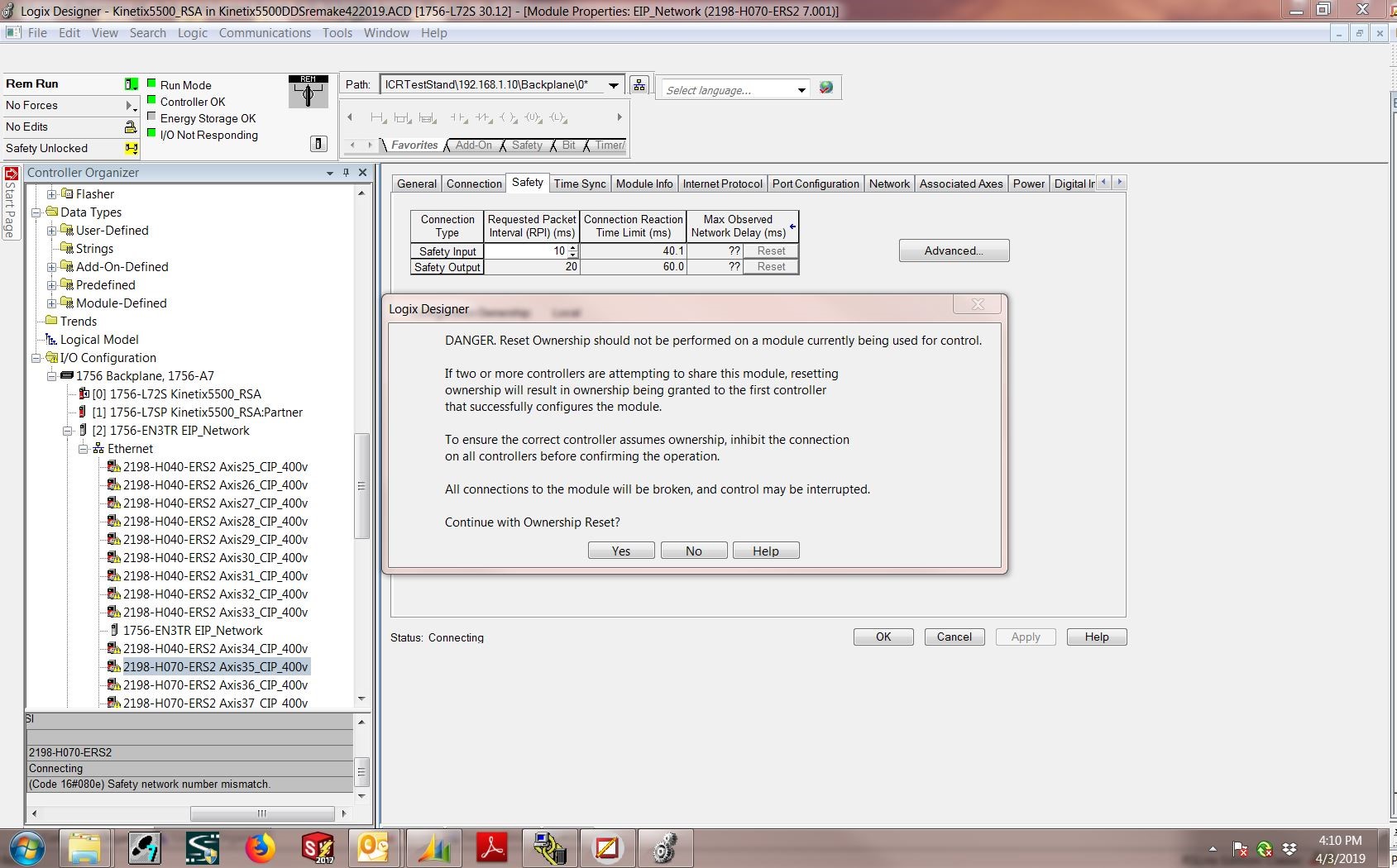Open the Port Configuration tab
Screen dimensions: 1397x868
pyautogui.click(x=816, y=184)
